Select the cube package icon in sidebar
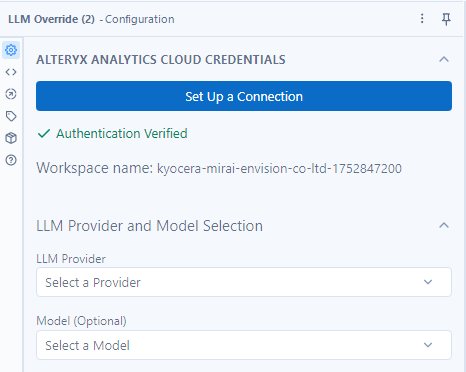Image resolution: width=466 pixels, height=372 pixels. click(x=11, y=138)
